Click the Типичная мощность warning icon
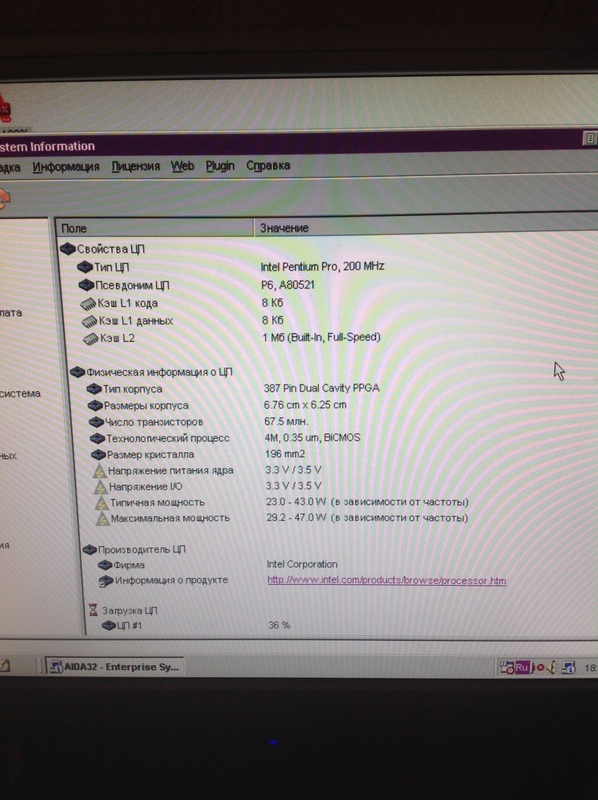 coord(102,503)
